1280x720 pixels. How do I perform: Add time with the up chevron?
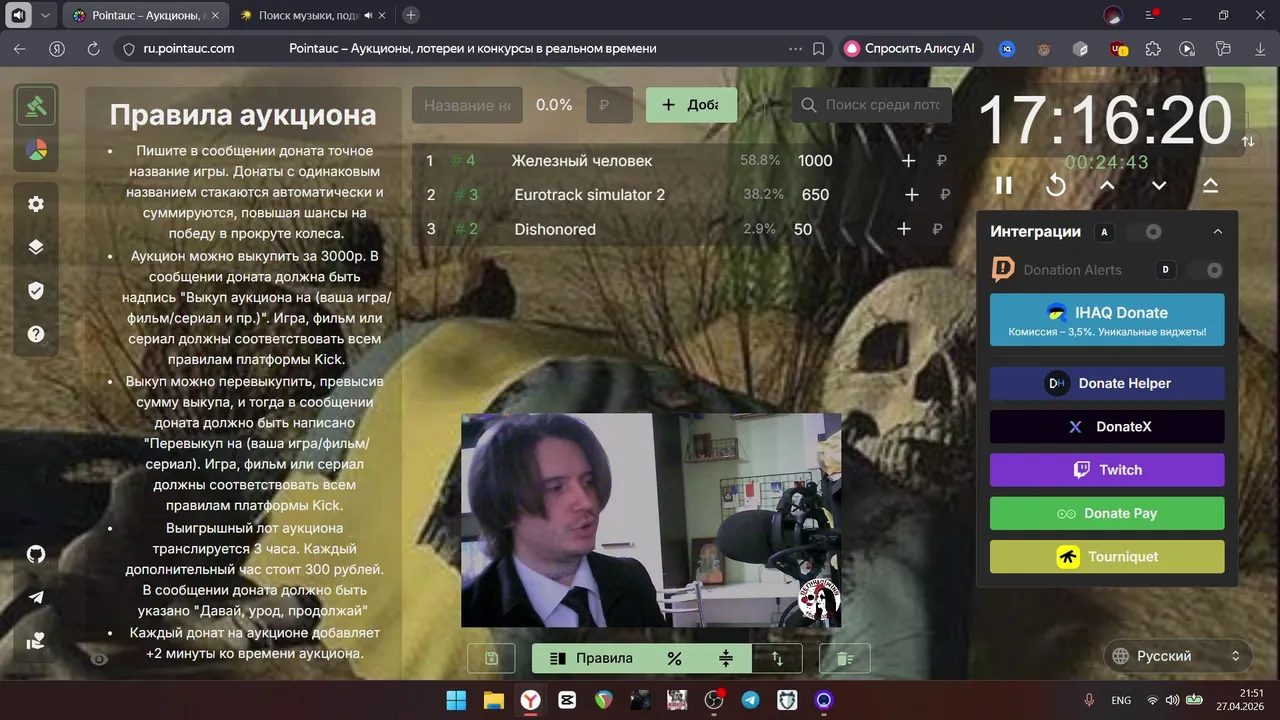click(1107, 185)
